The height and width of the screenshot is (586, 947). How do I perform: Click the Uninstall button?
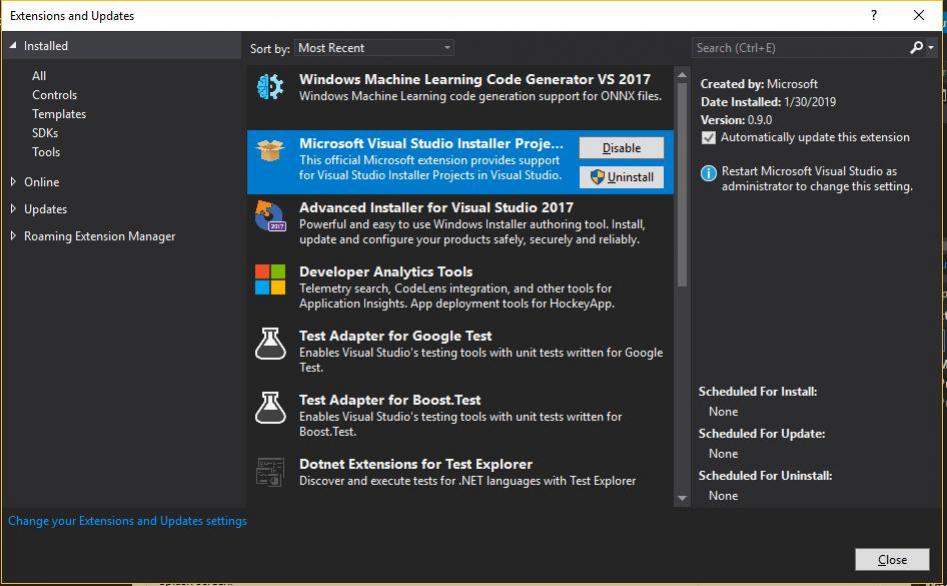click(621, 177)
